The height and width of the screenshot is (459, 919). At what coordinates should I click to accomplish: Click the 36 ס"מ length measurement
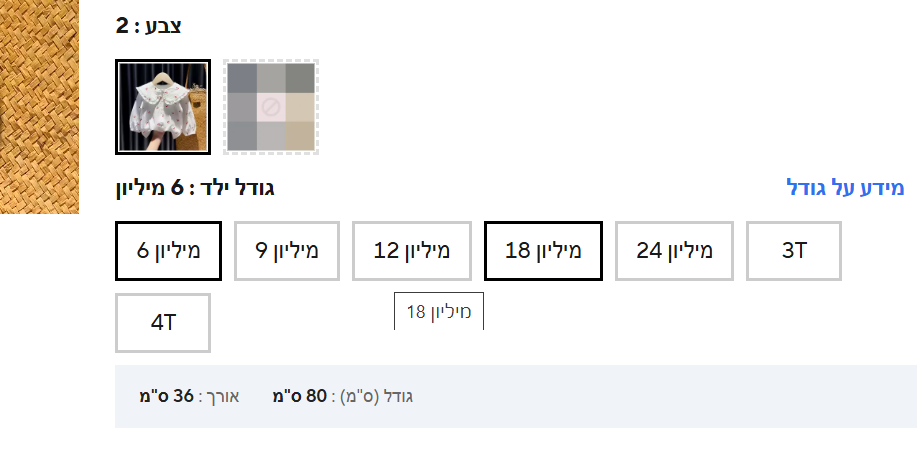tap(167, 396)
